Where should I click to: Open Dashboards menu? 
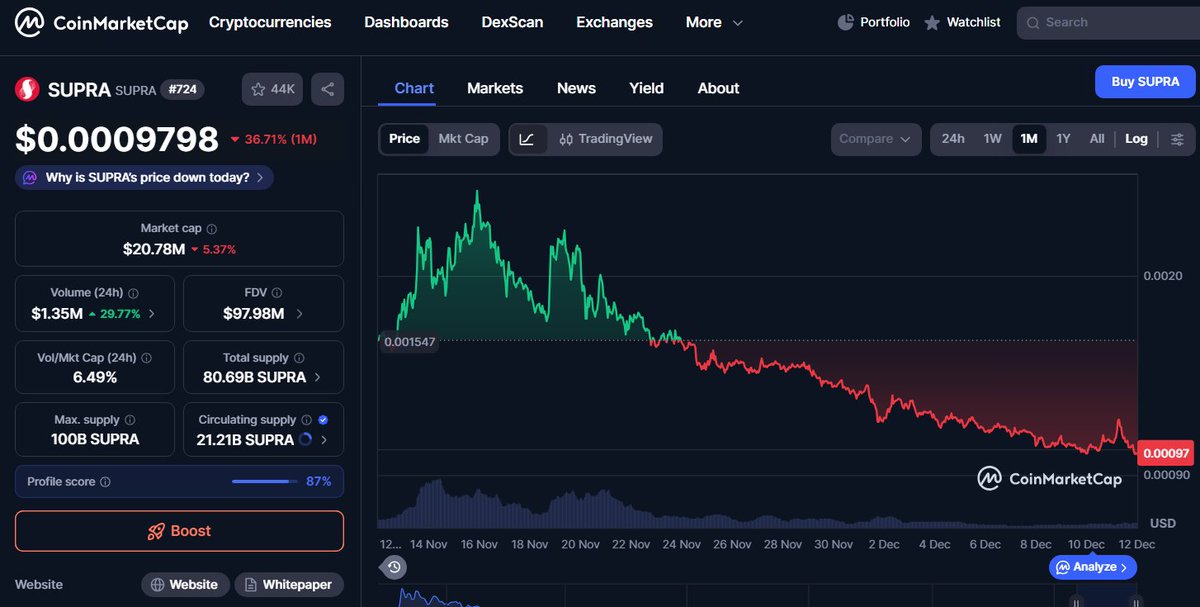coord(406,22)
